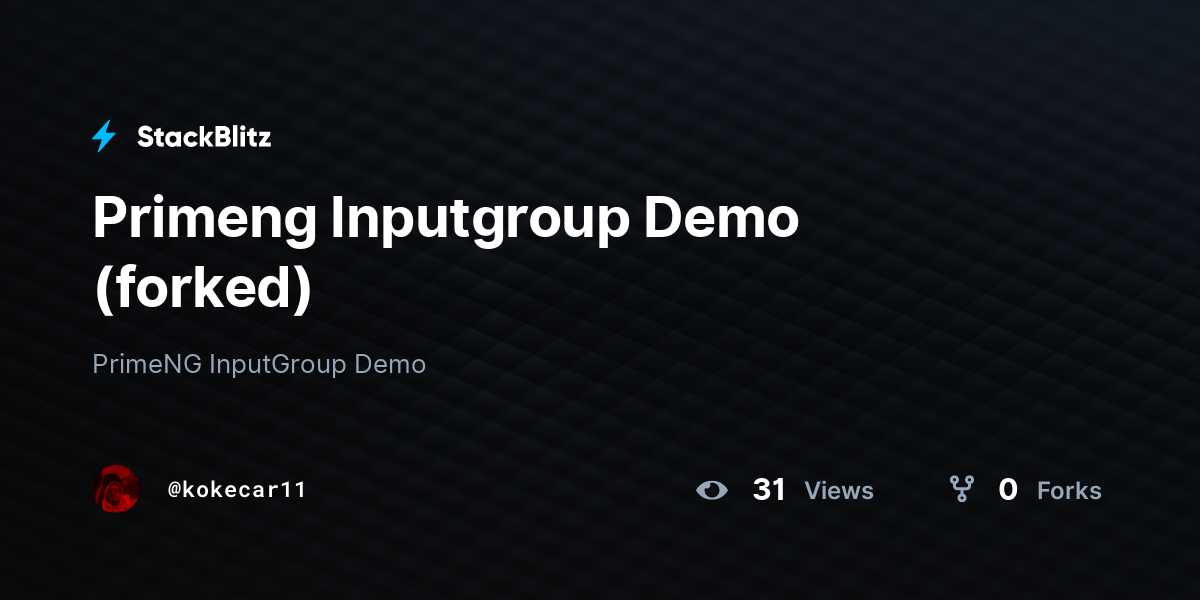Image resolution: width=1200 pixels, height=600 pixels.
Task: Click Demo in the gray subtitle
Action: point(392,364)
